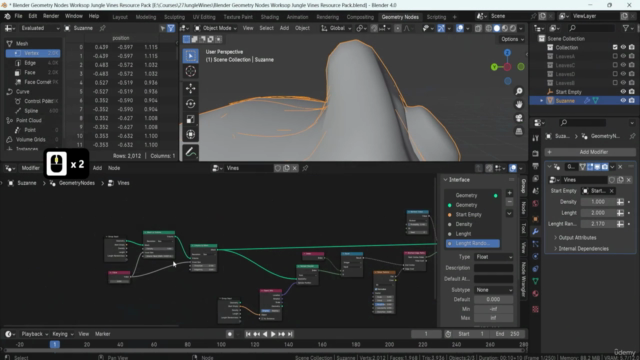
Task: Toggle visibility of Start Empty object
Action: (623, 92)
